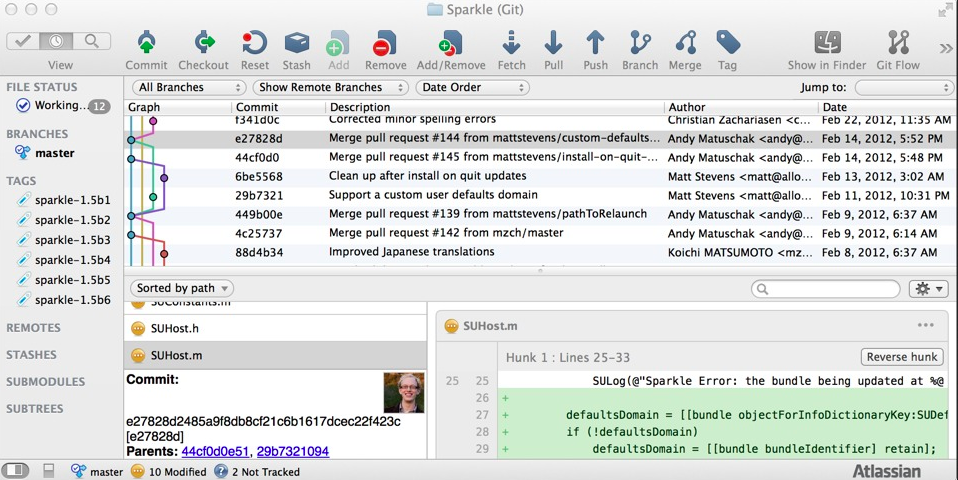
Task: Create a new branch with Branch icon
Action: (640, 43)
